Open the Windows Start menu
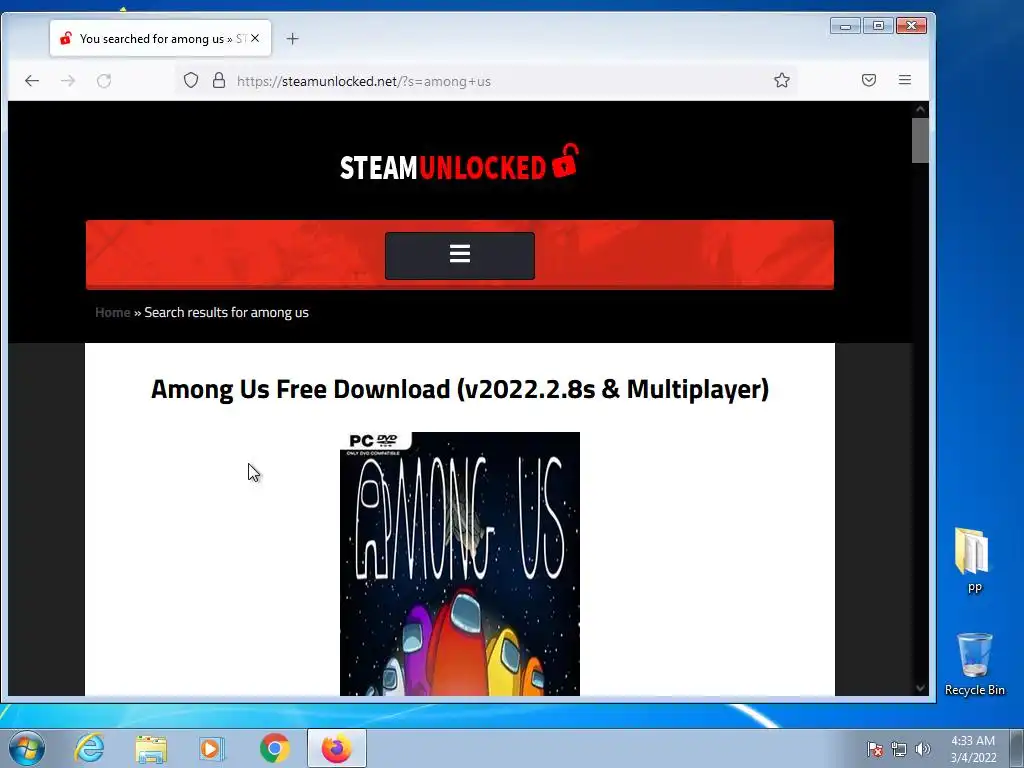This screenshot has height=768, width=1024. [x=27, y=748]
